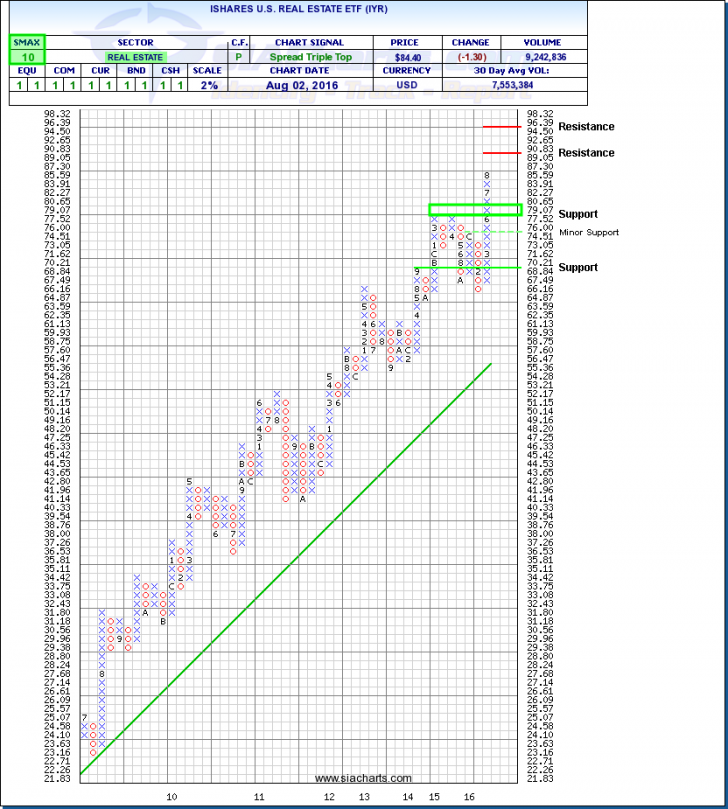Viewport: 728px width, 809px height.
Task: Click the siacharts.com watermark link
Action: 362,778
